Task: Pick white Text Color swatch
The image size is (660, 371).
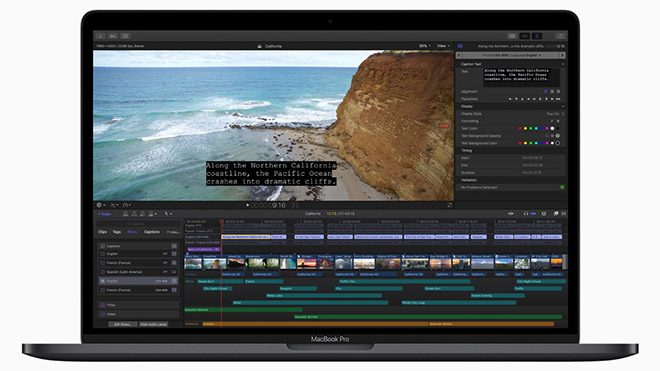Action: 552,128
